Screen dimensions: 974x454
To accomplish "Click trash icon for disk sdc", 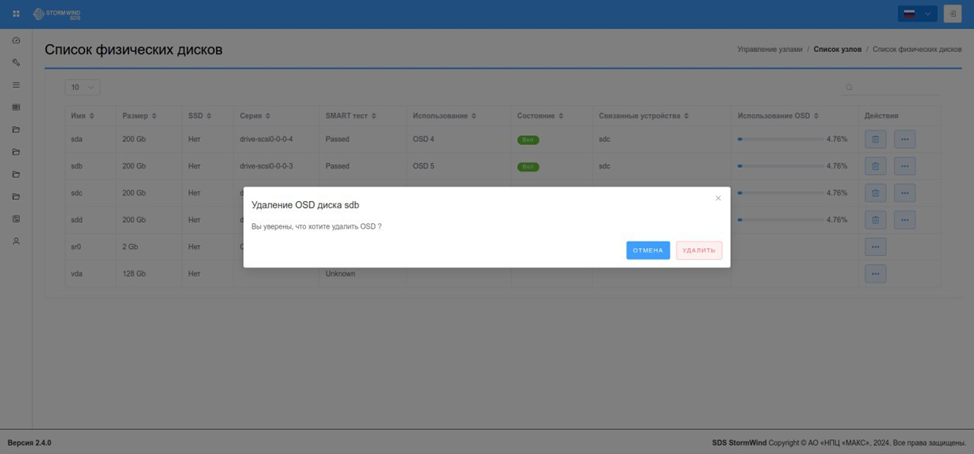I will (875, 193).
